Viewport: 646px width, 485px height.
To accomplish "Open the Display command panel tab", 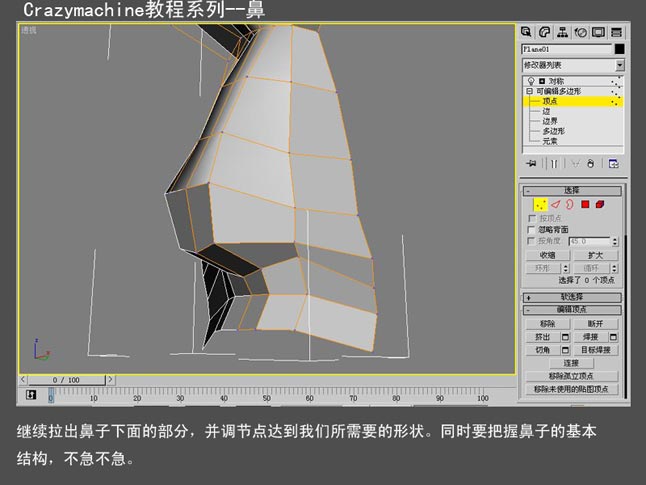I will pos(598,32).
